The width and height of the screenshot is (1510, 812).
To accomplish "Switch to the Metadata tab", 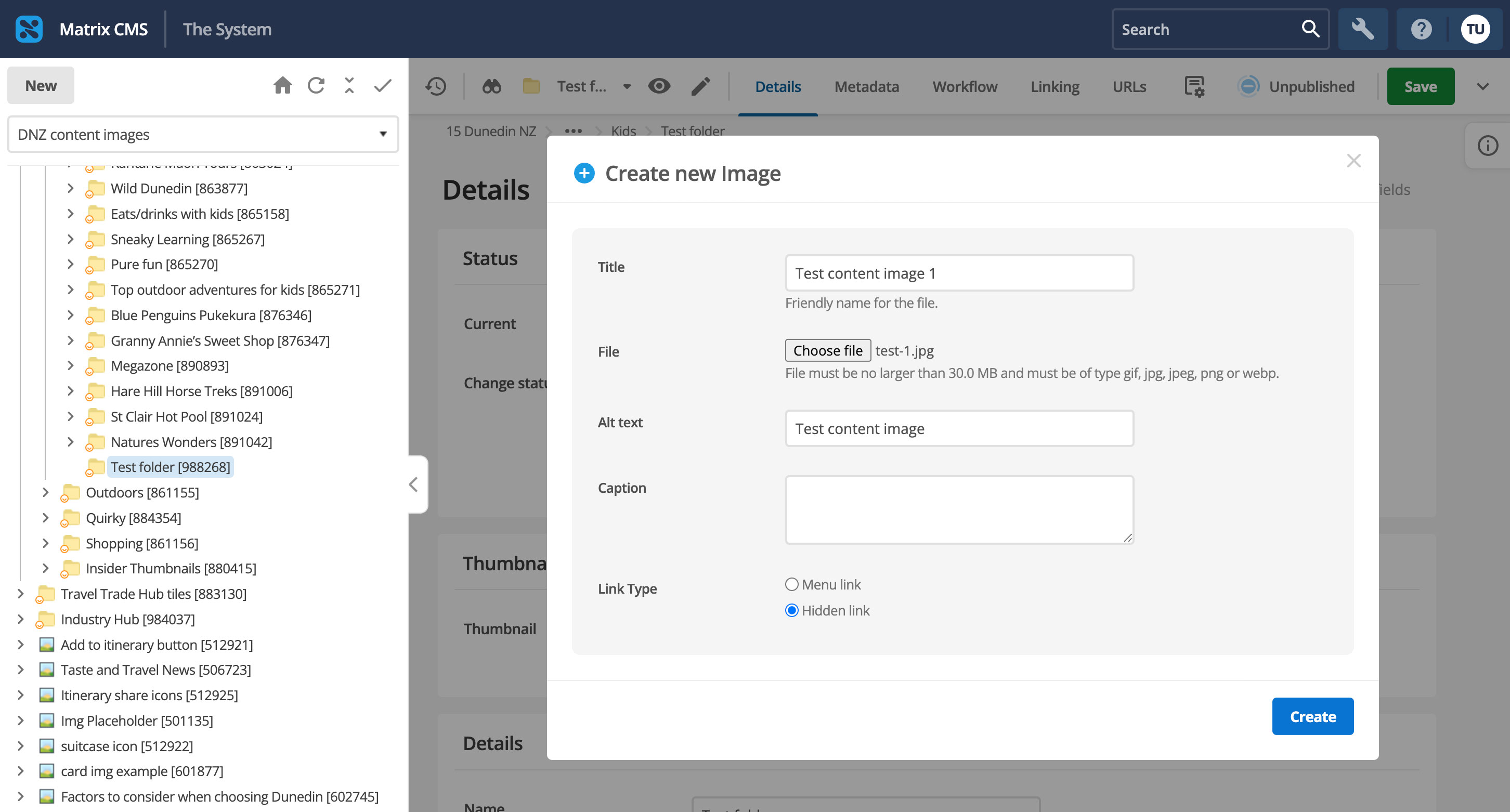I will (866, 87).
